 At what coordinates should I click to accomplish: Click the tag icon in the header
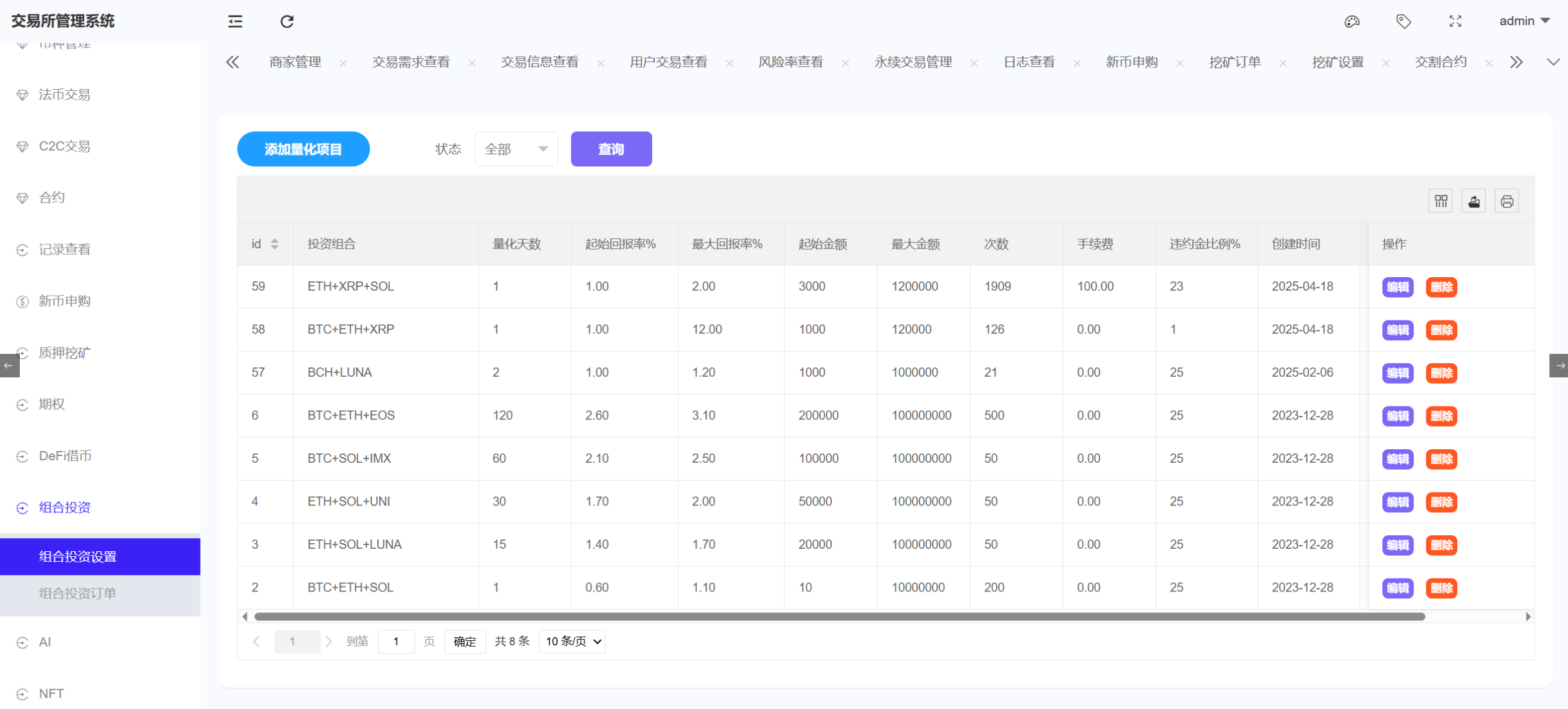(x=1403, y=22)
